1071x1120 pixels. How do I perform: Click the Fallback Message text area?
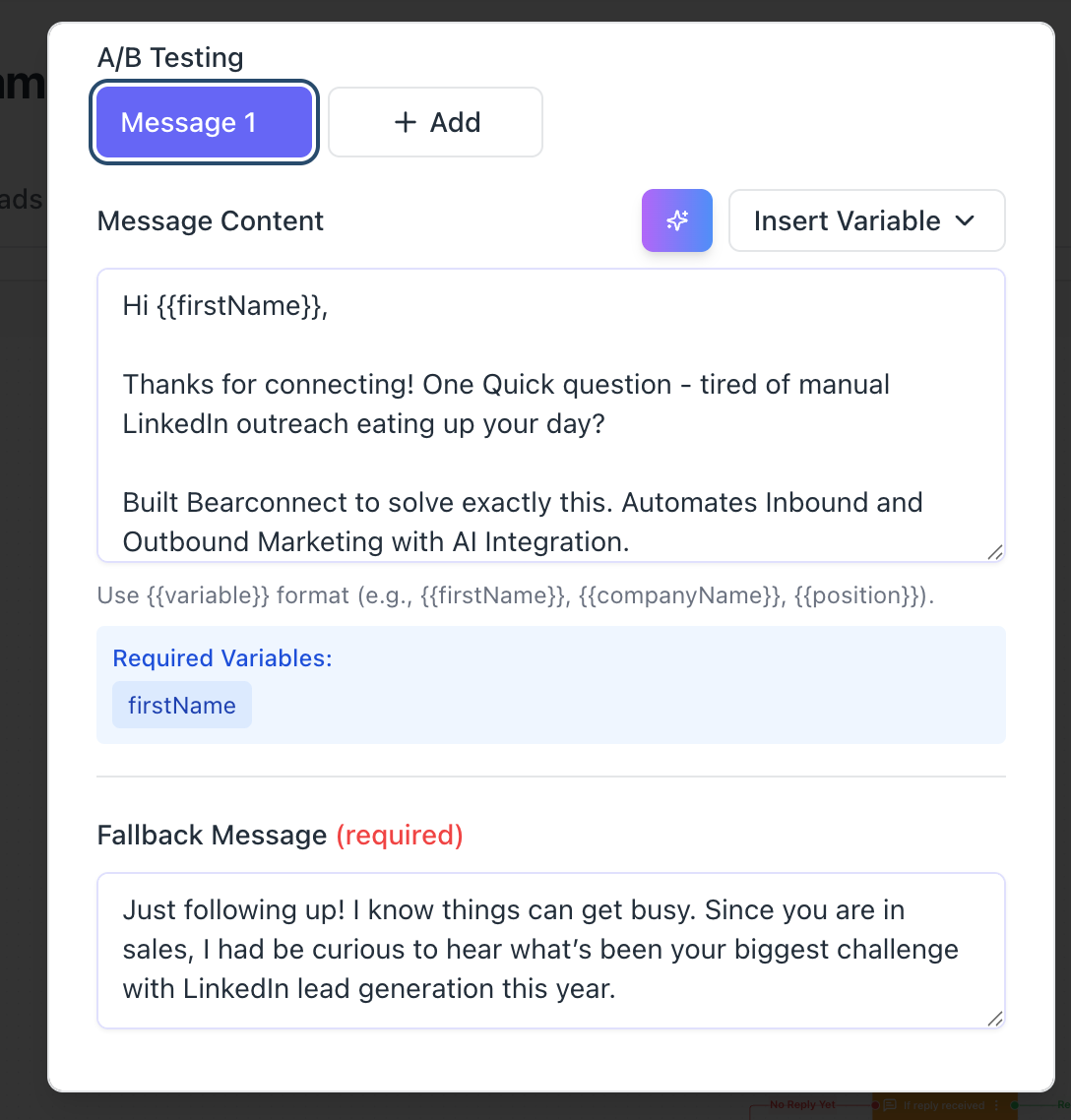pos(550,950)
